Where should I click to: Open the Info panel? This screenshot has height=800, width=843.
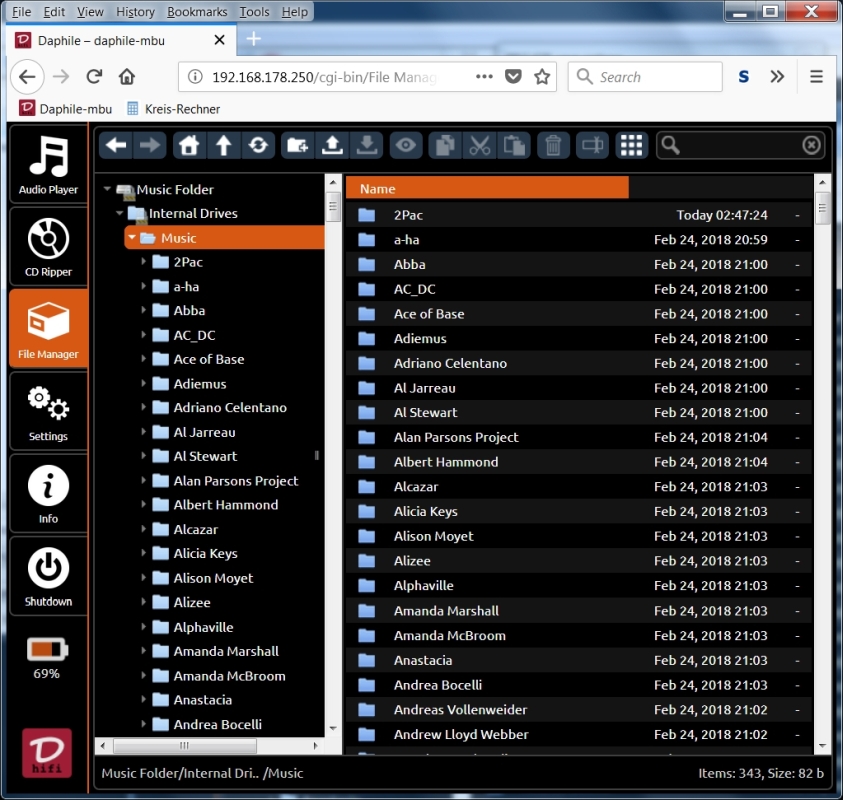(x=48, y=494)
